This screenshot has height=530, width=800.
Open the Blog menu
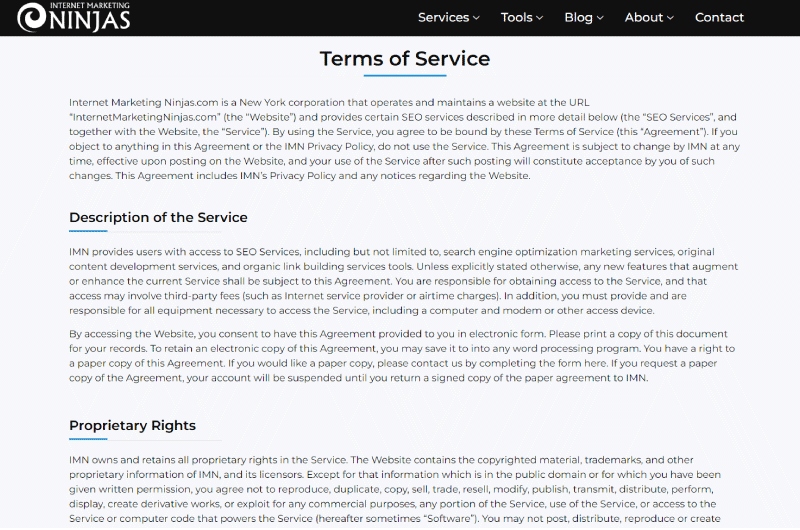579,17
